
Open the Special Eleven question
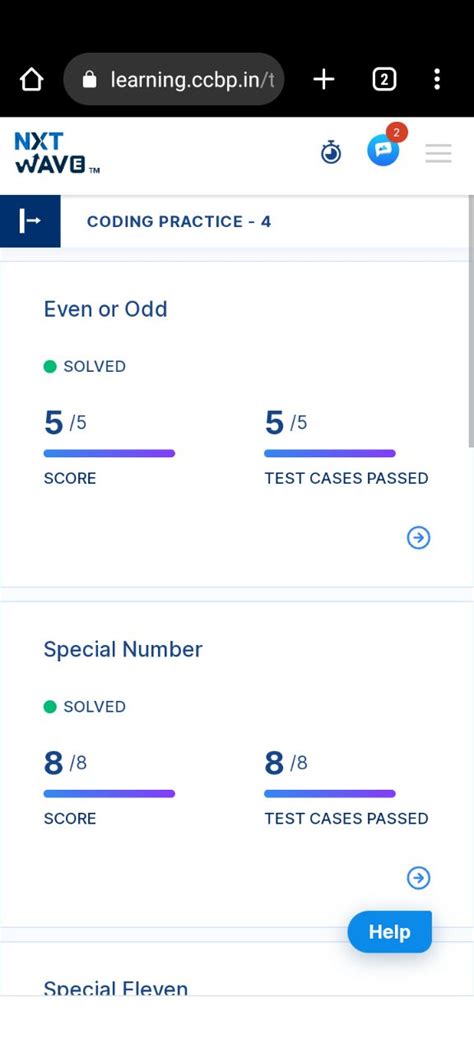point(115,989)
